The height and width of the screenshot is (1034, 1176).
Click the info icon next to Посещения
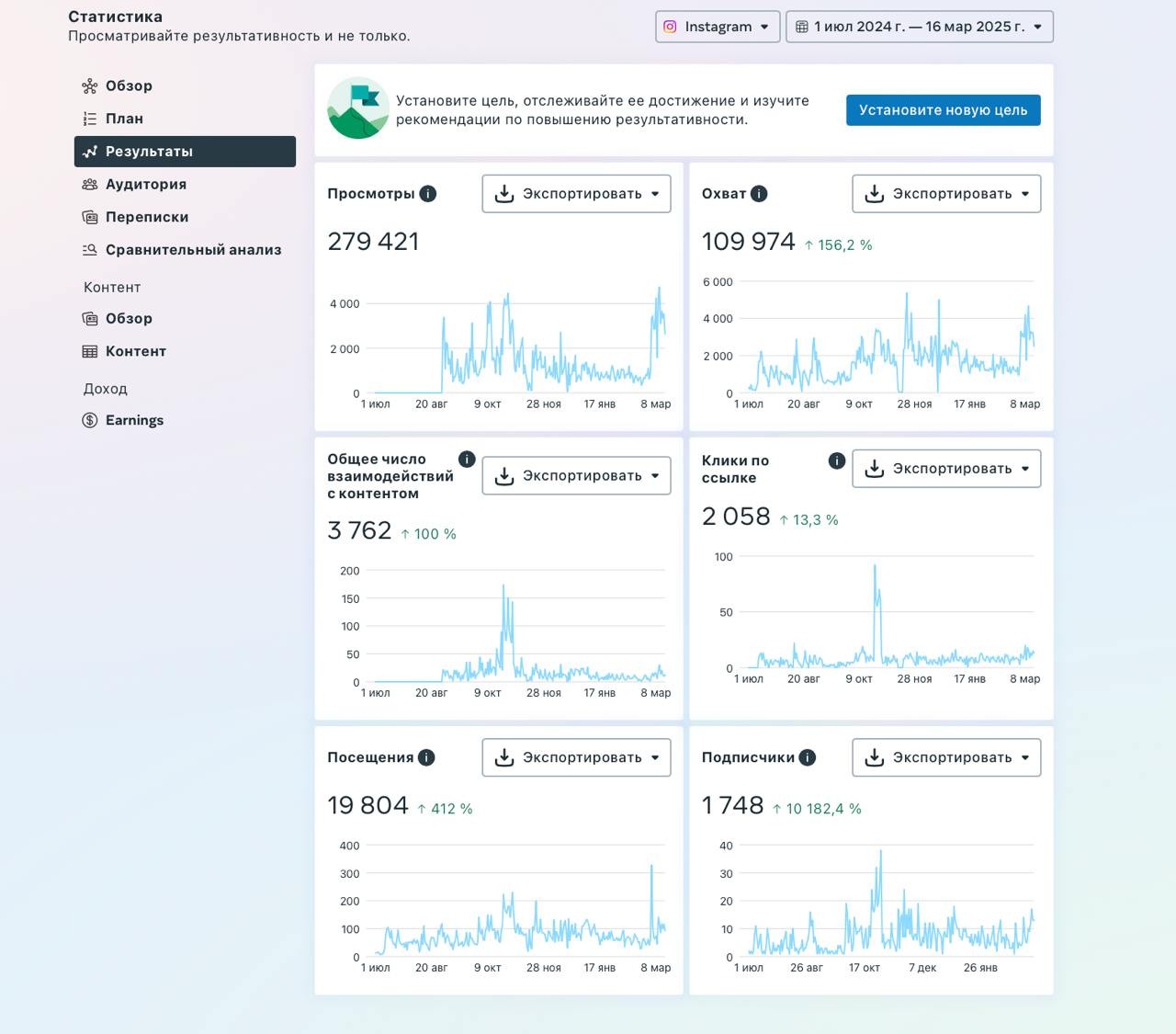click(426, 757)
